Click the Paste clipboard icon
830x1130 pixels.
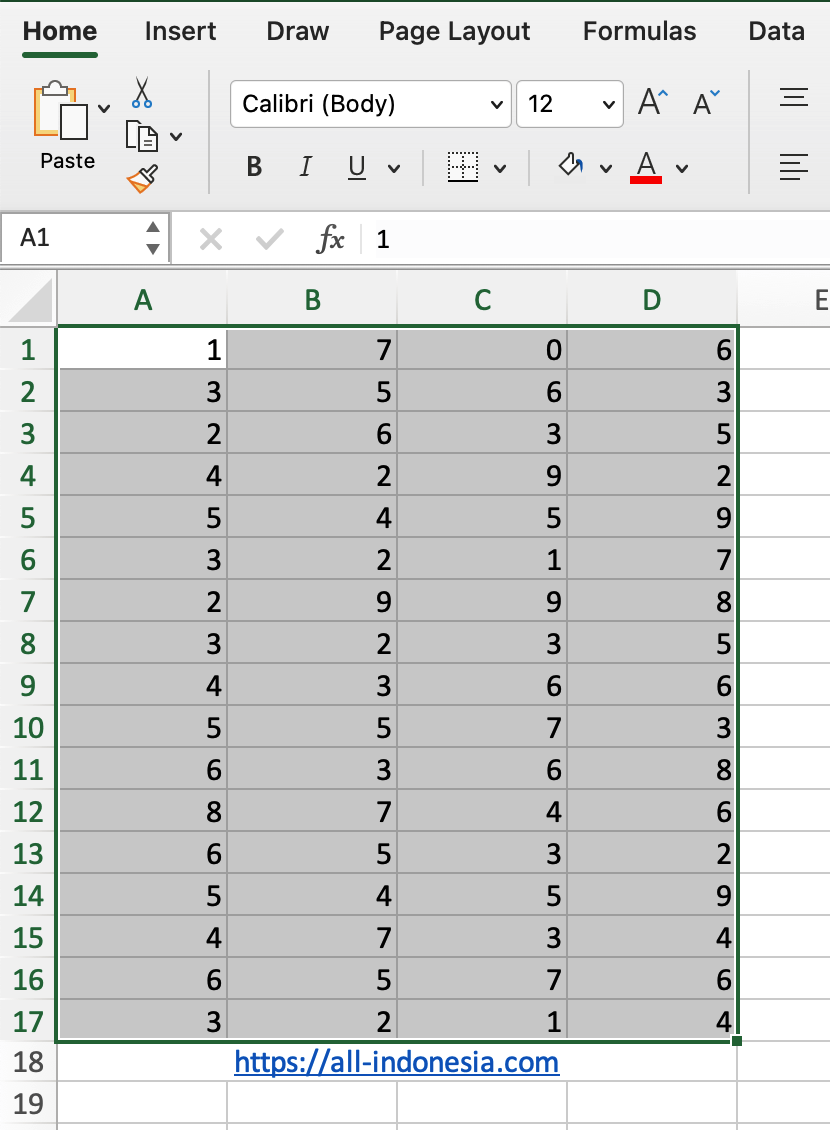[61, 110]
